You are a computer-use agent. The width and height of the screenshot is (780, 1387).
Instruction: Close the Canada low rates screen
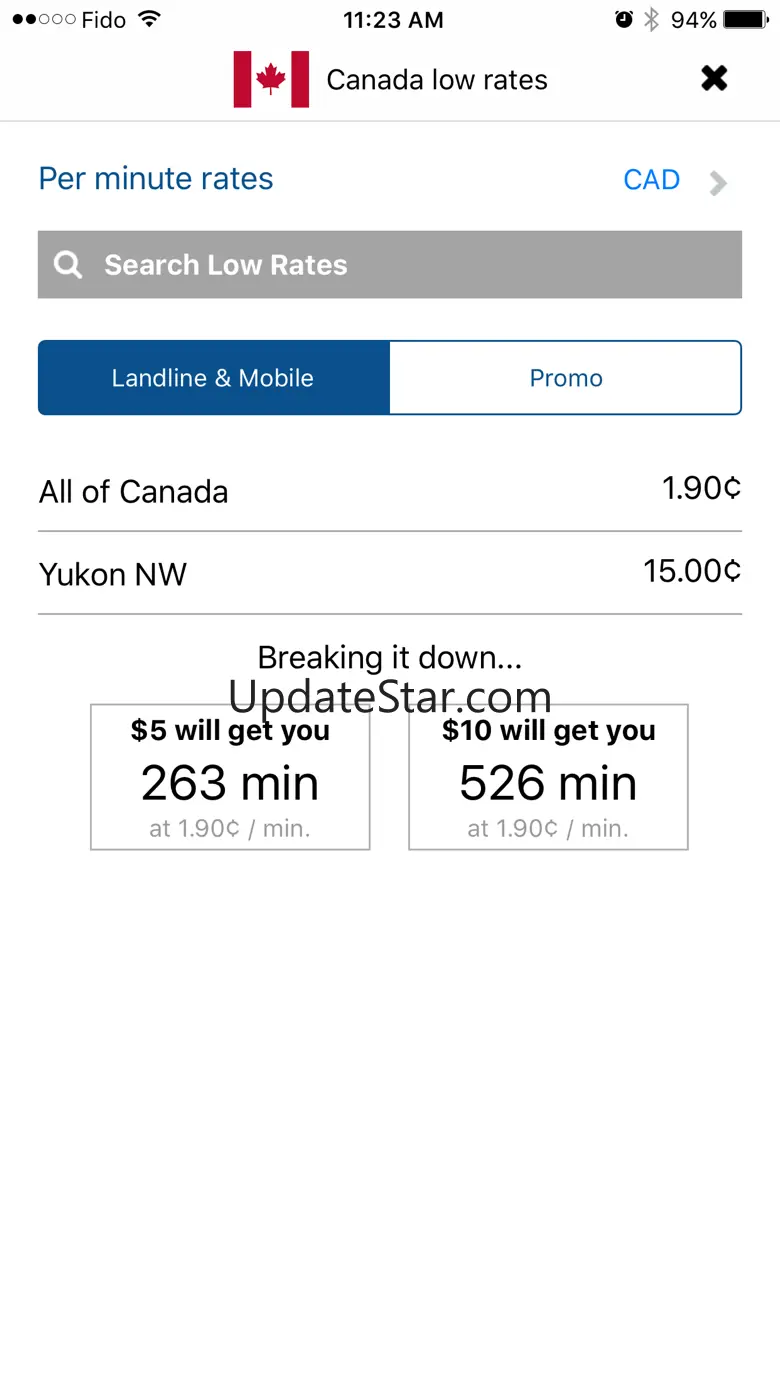(x=714, y=79)
